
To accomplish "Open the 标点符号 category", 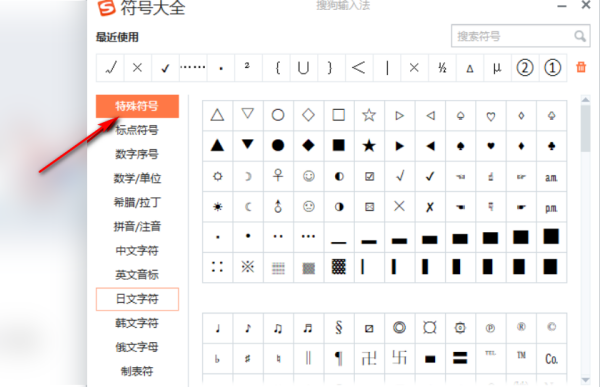I will [137, 130].
